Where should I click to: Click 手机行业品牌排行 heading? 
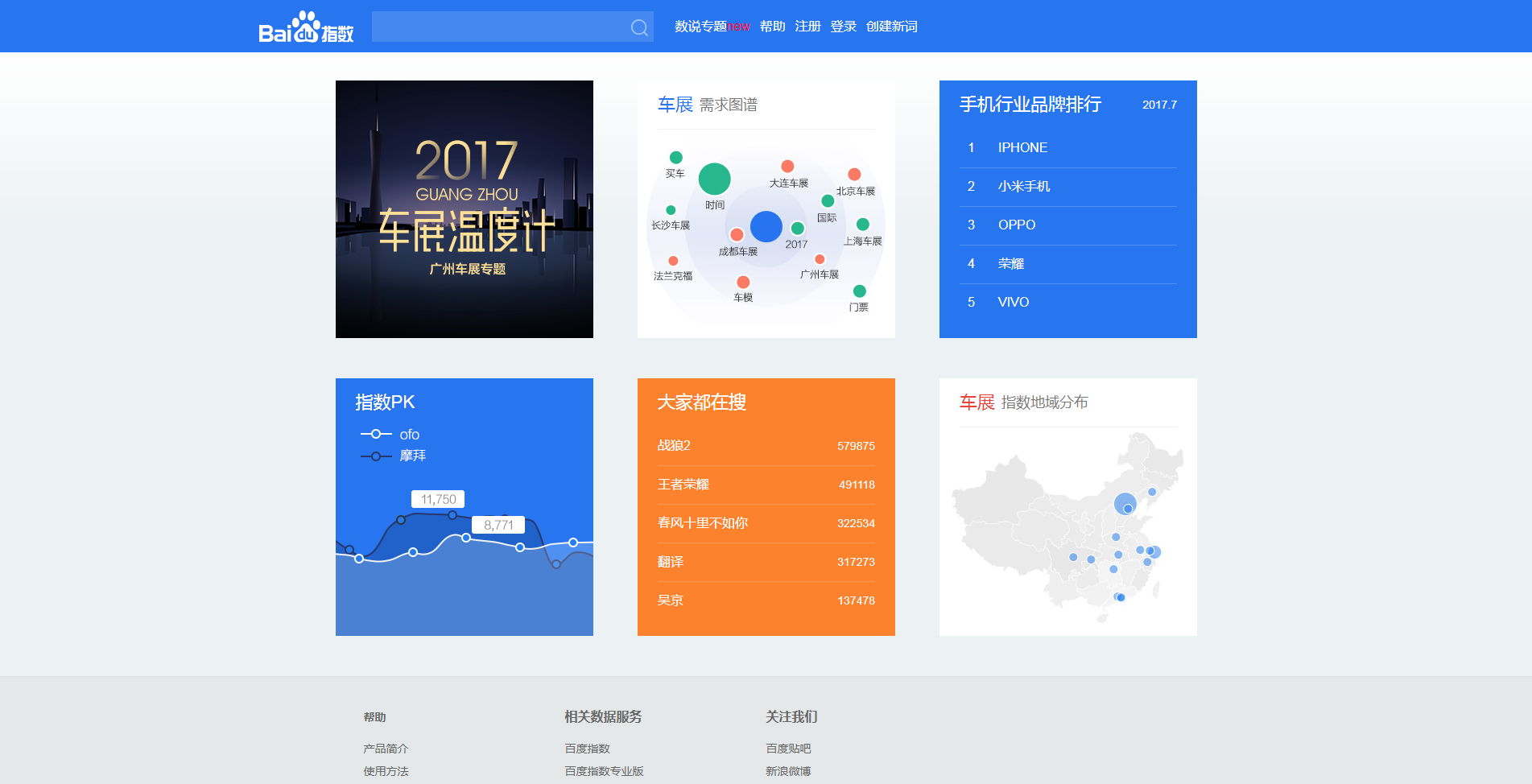pos(1030,105)
